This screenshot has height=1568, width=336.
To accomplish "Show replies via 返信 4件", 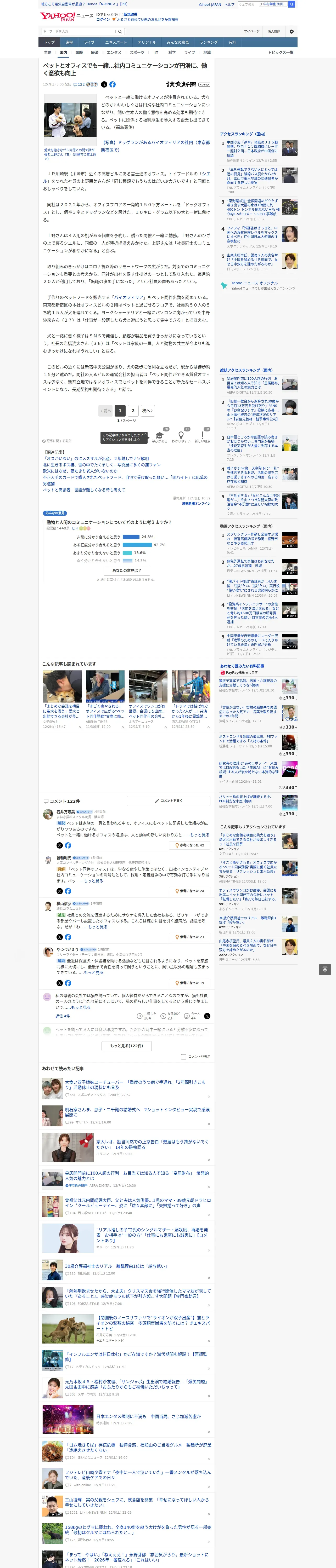I will coord(63,1016).
